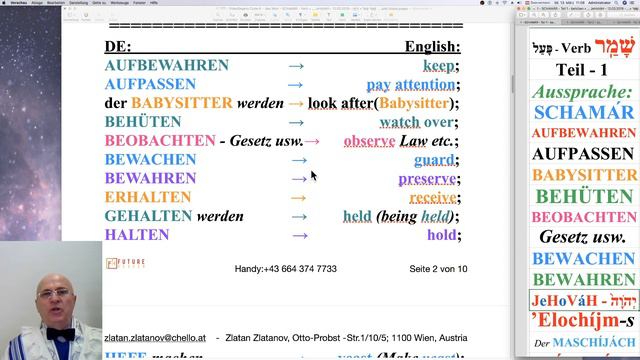This screenshot has height=360, width=640.
Task: Click the pink word BEOBACHTEN in the Pages document
Action: click(x=160, y=140)
